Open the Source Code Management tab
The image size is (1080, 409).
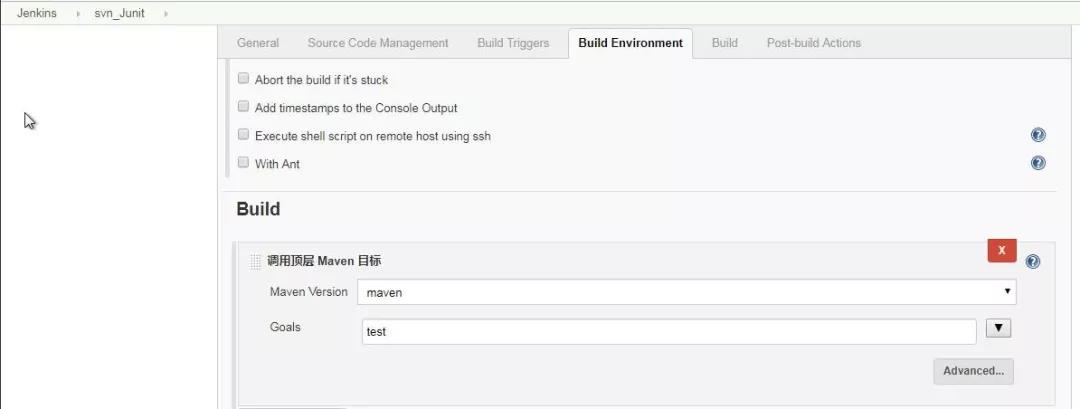point(378,43)
